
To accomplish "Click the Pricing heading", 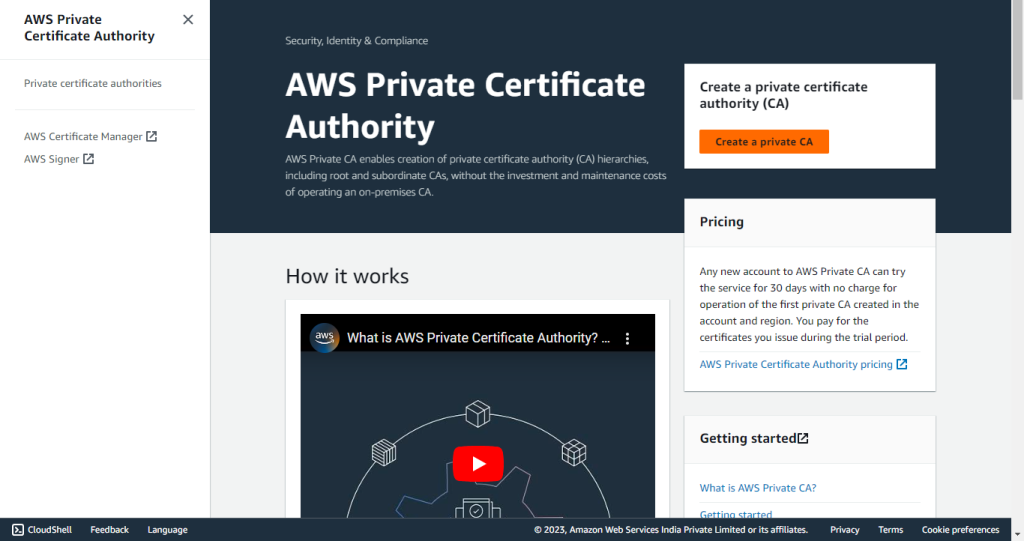I will (x=722, y=222).
